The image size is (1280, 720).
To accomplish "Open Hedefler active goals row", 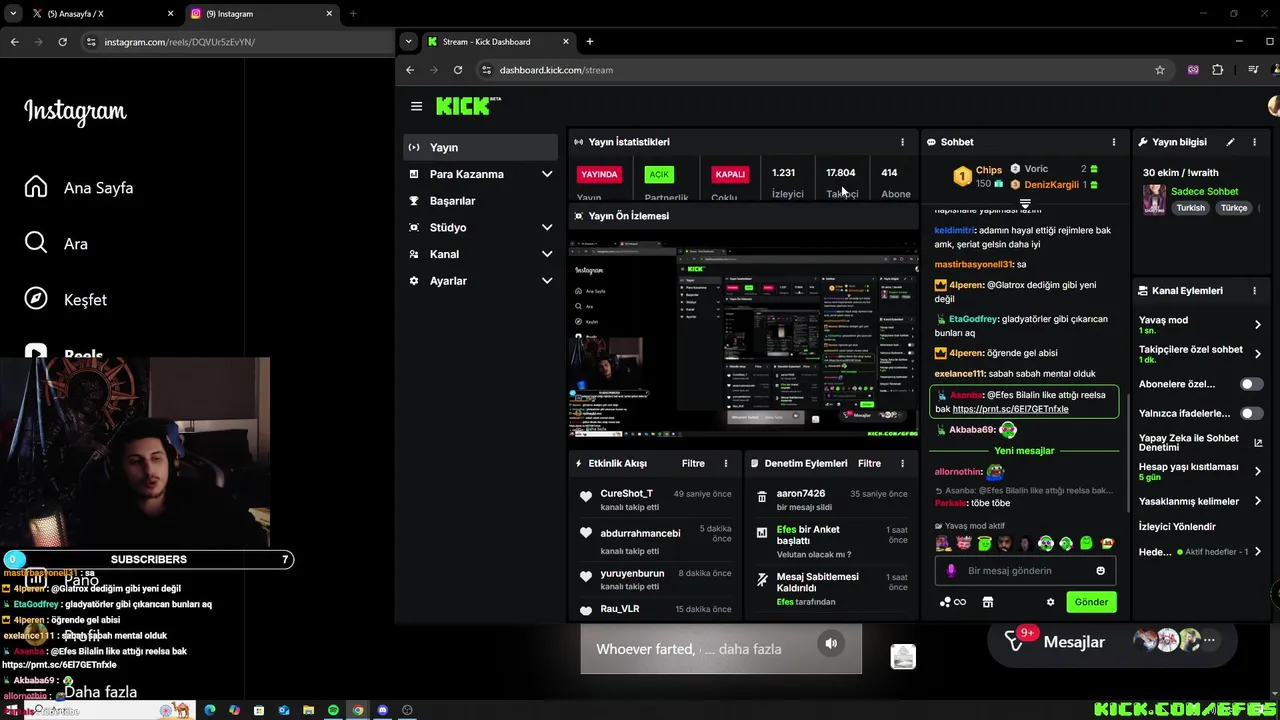I will (x=1200, y=552).
